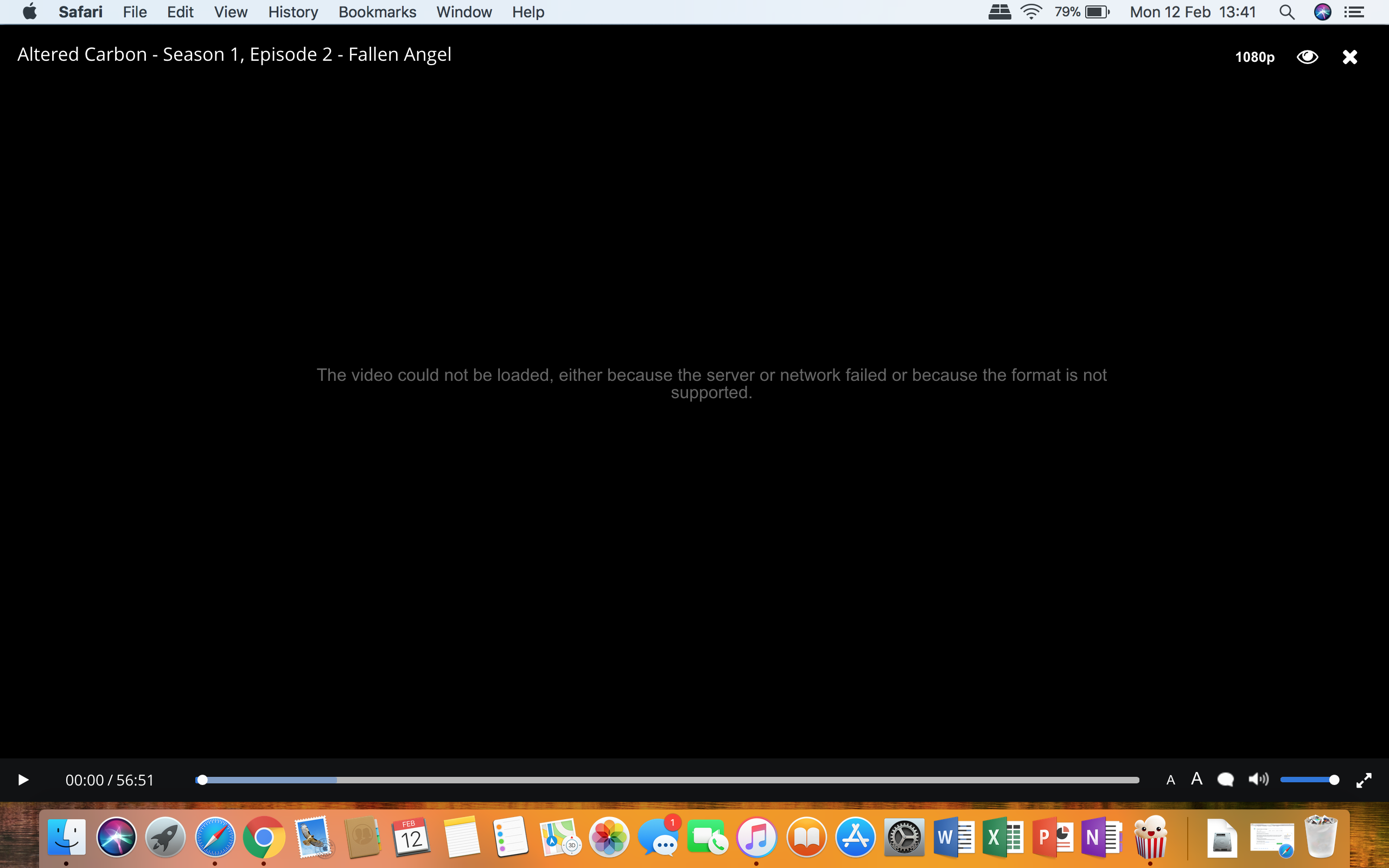This screenshot has width=1389, height=868.
Task: Increase subtitle size with the large A icon
Action: (1197, 779)
